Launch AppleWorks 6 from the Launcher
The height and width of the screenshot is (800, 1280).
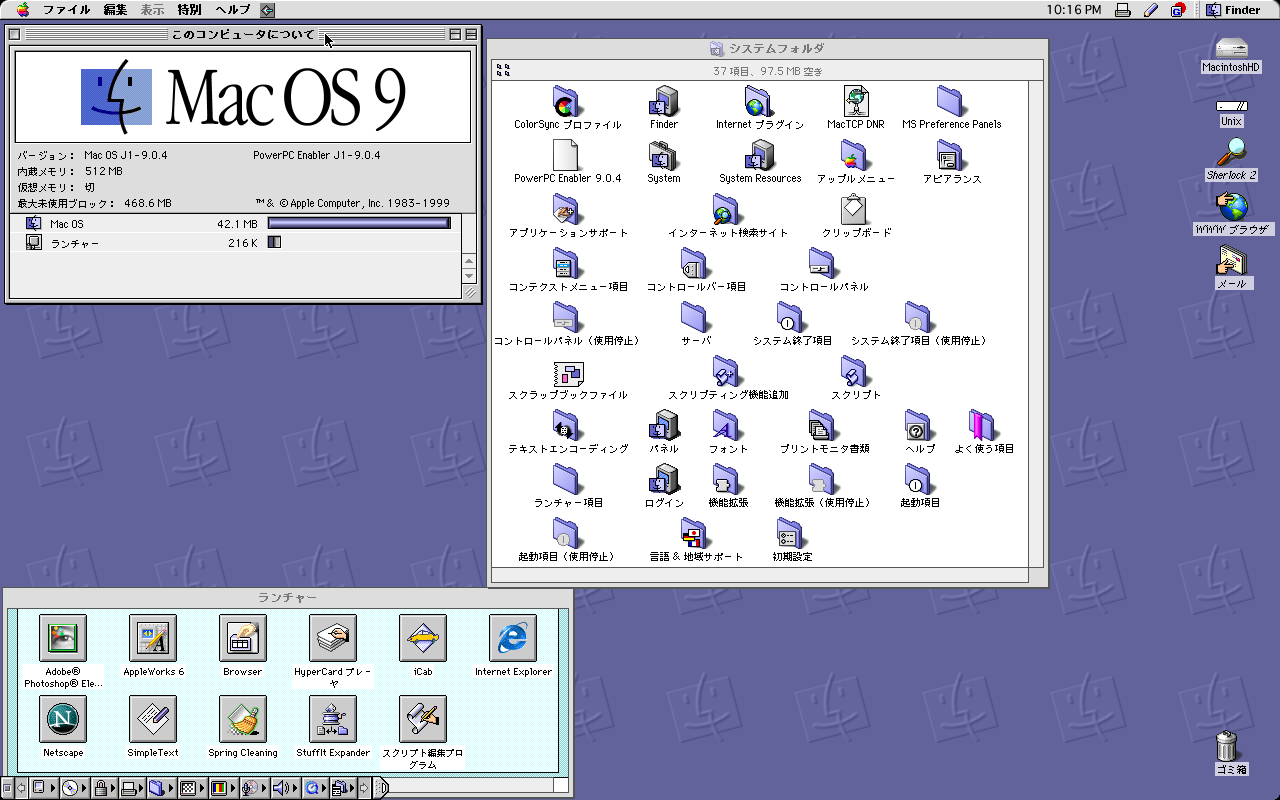coord(153,638)
